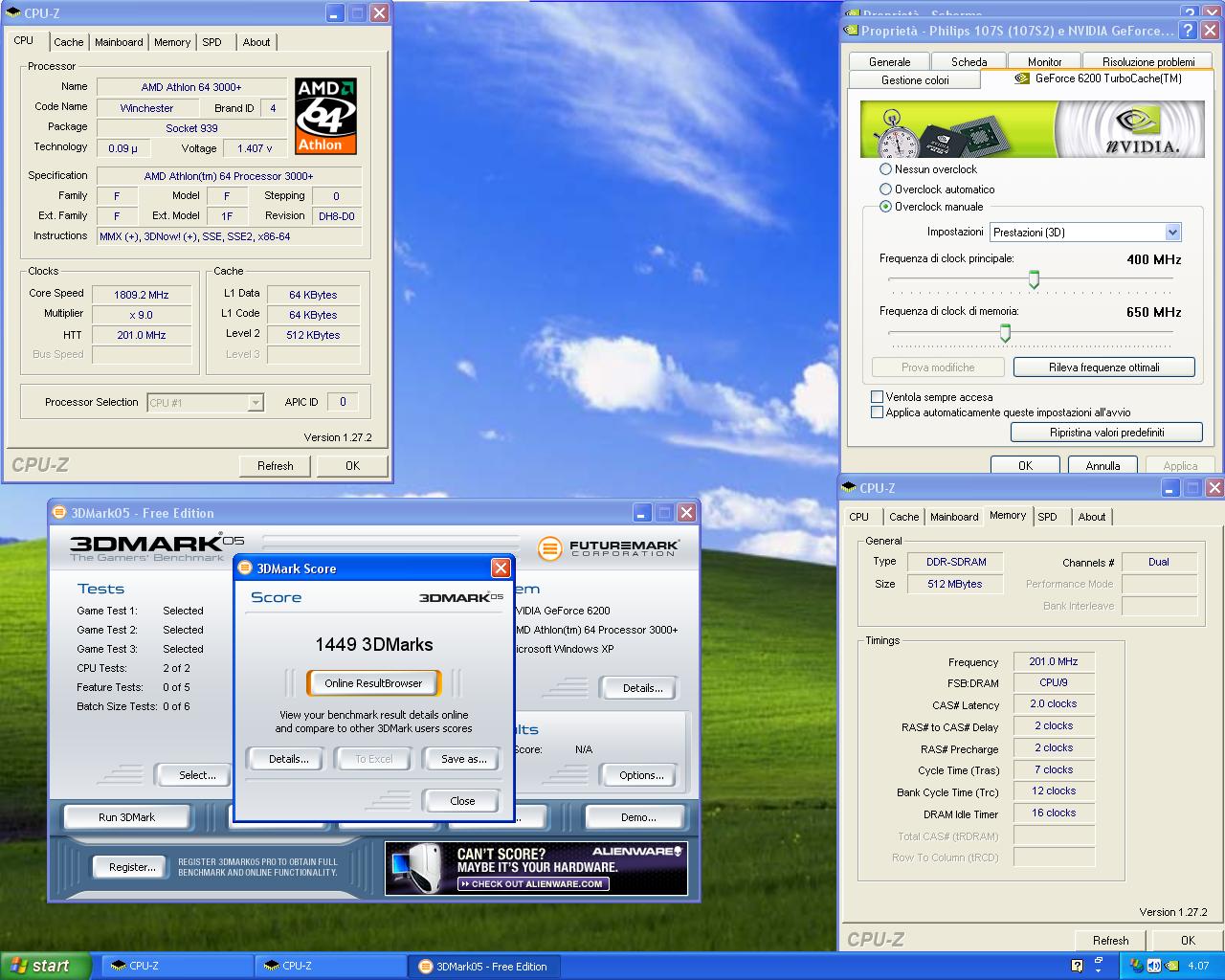Click the CPU-Z title bar icon of top-left window

(x=12, y=13)
